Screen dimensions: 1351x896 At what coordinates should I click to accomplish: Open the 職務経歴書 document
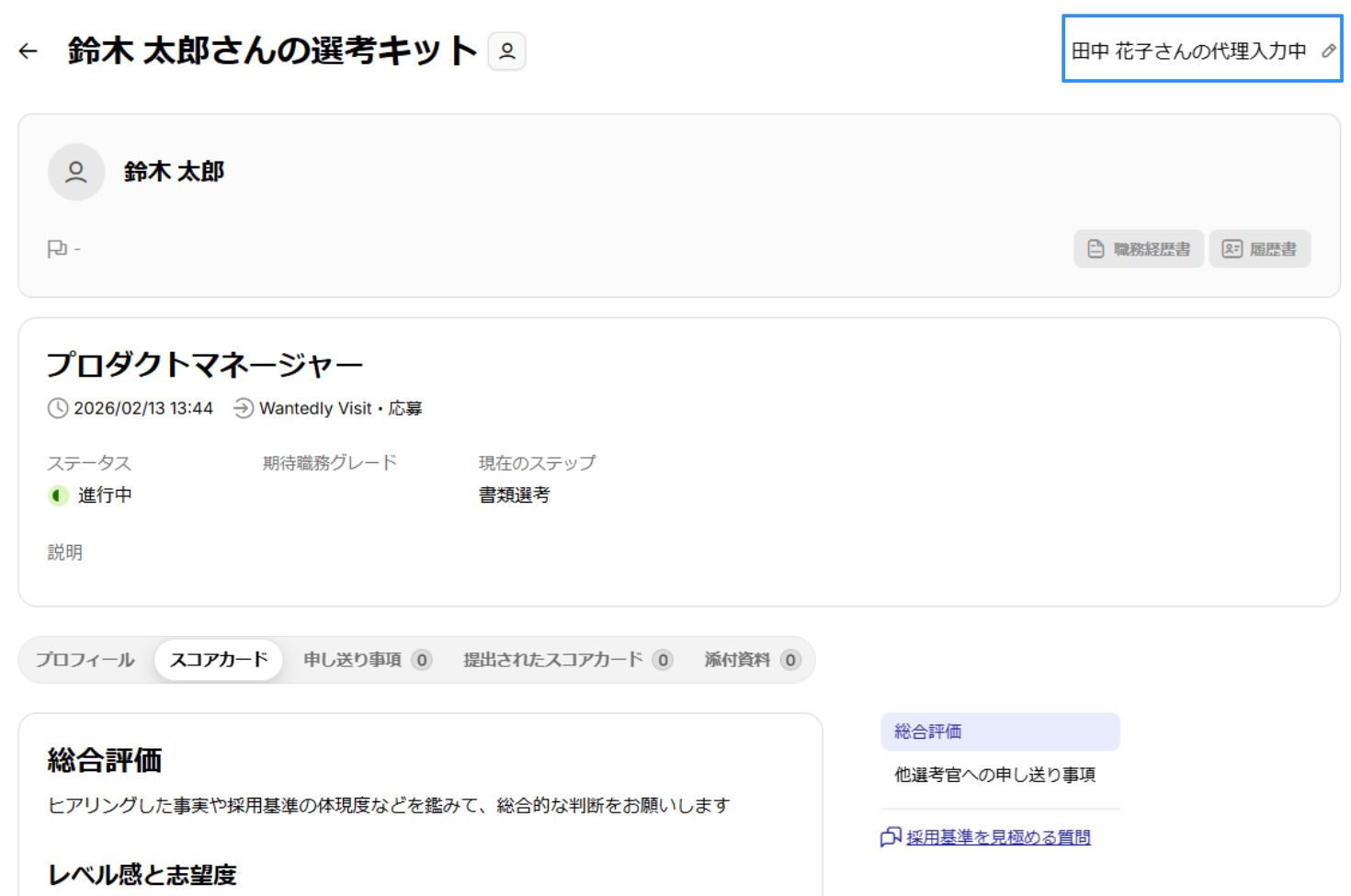(1139, 249)
